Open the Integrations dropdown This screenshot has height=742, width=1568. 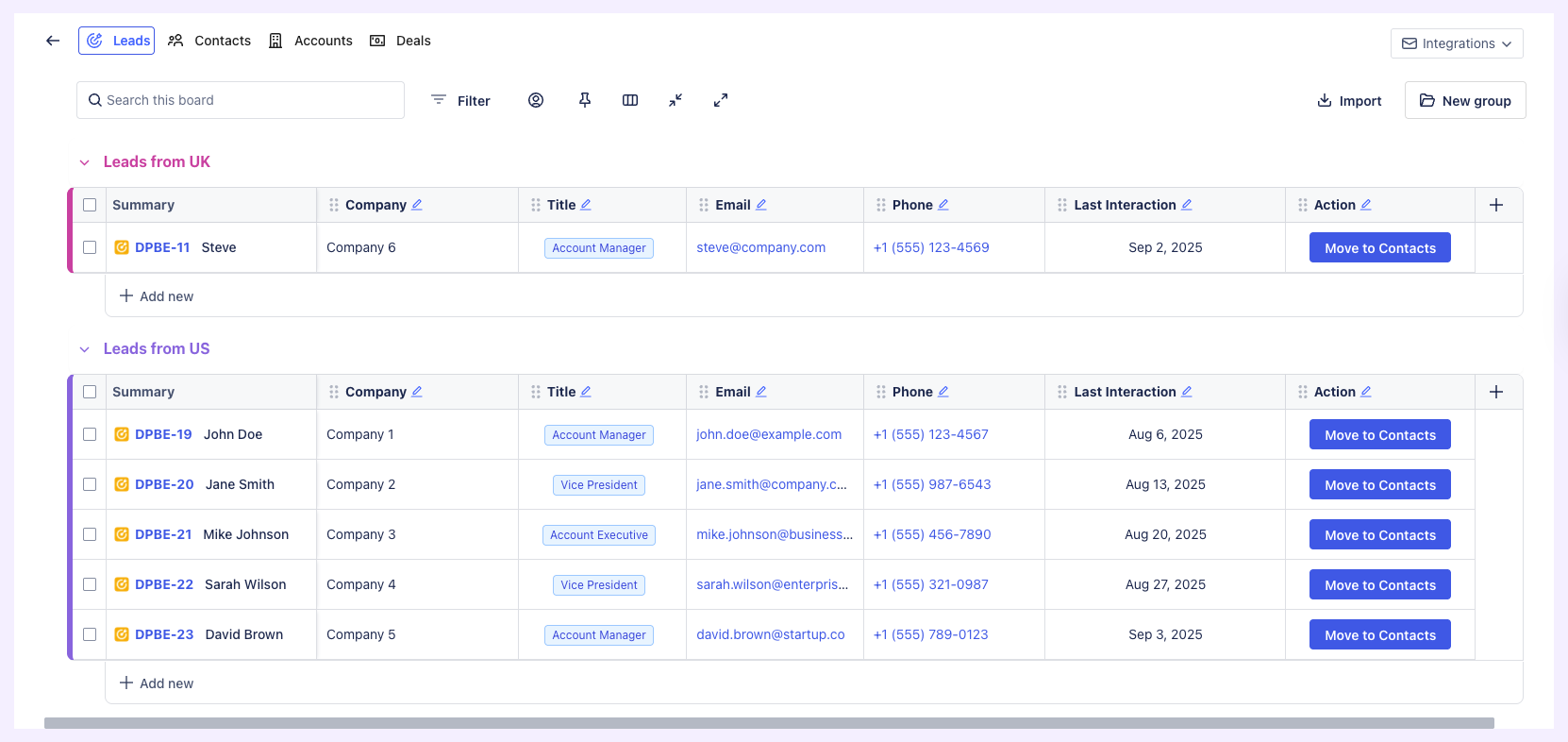point(1457,43)
